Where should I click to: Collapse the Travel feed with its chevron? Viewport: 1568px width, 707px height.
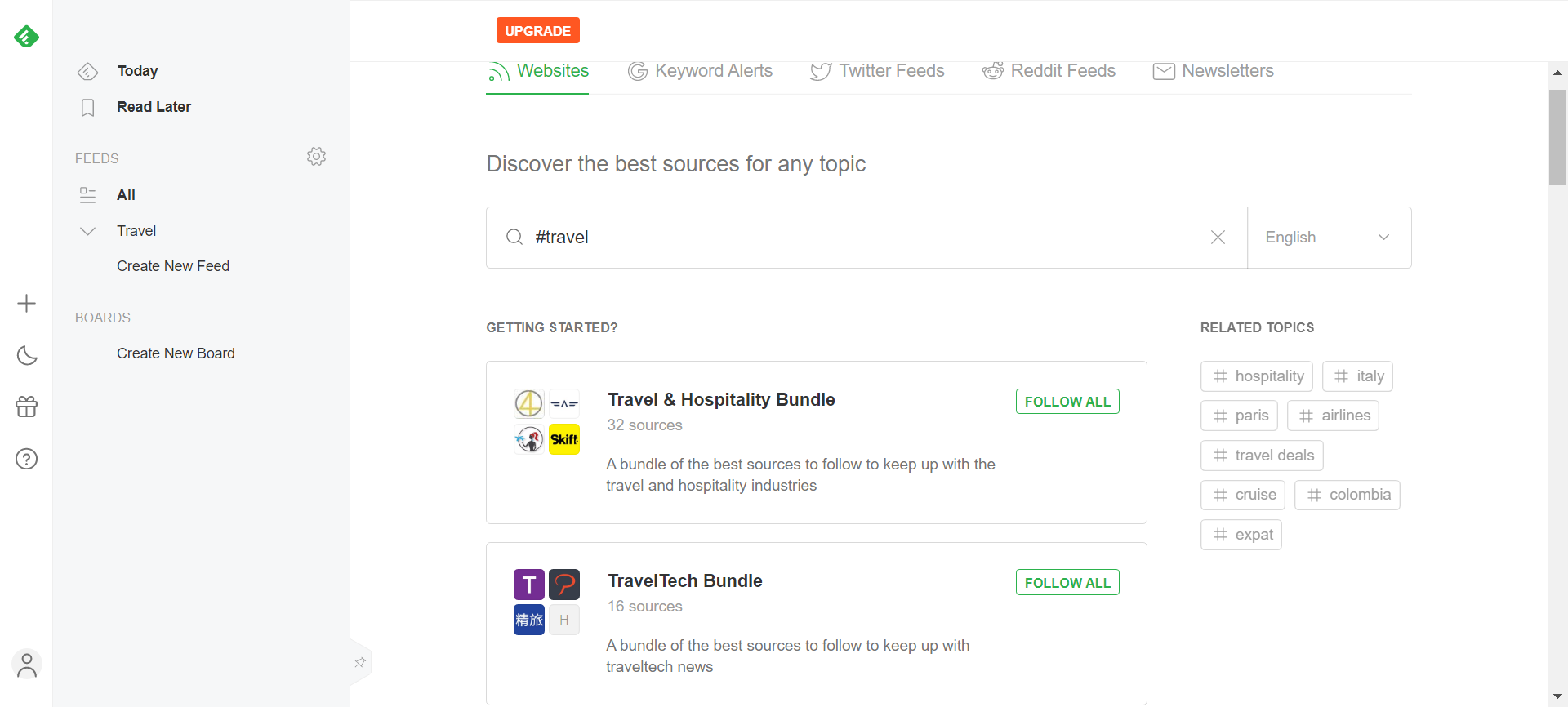87,230
